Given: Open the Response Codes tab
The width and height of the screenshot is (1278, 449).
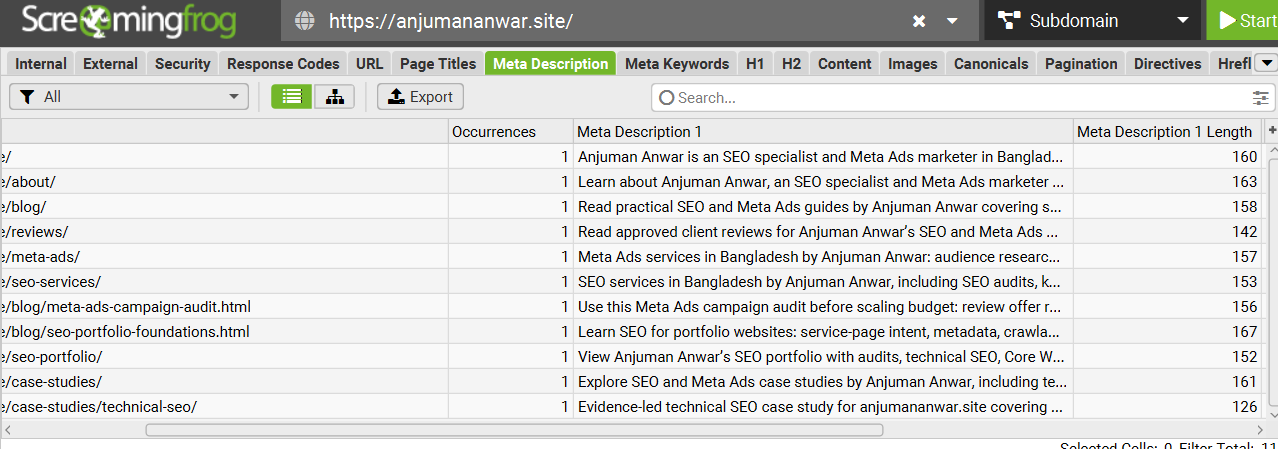Looking at the screenshot, I should click(x=283, y=63).
